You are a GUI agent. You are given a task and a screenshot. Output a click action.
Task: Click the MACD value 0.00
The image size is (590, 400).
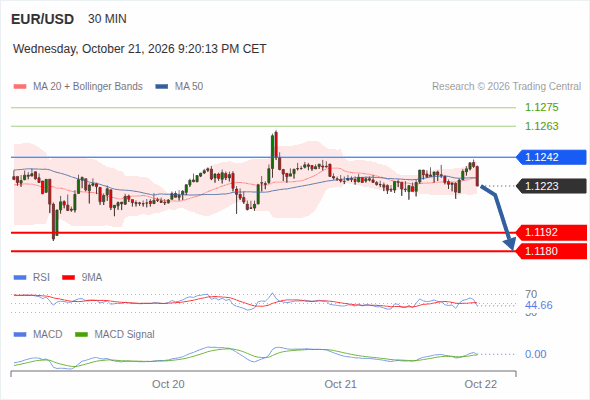pos(536,354)
